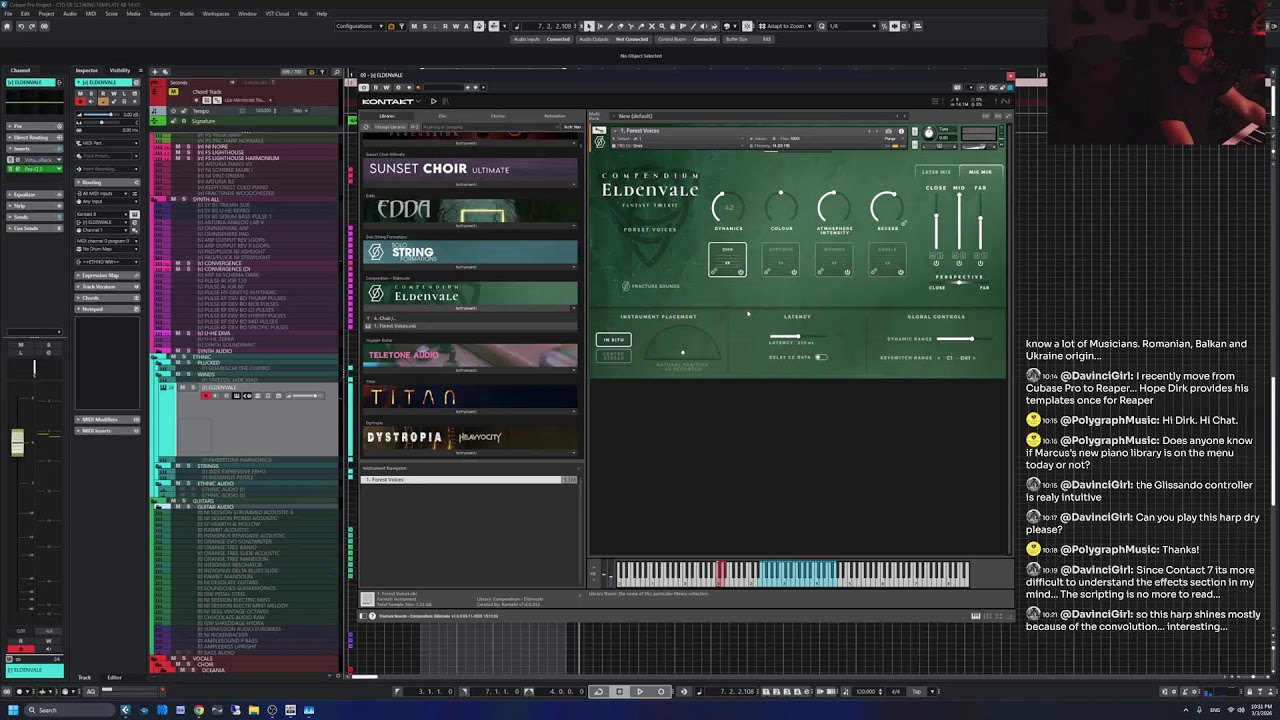Viewport: 1280px width, 720px height.
Task: Toggle Record Enable in the Inspector
Action: [x=80, y=102]
